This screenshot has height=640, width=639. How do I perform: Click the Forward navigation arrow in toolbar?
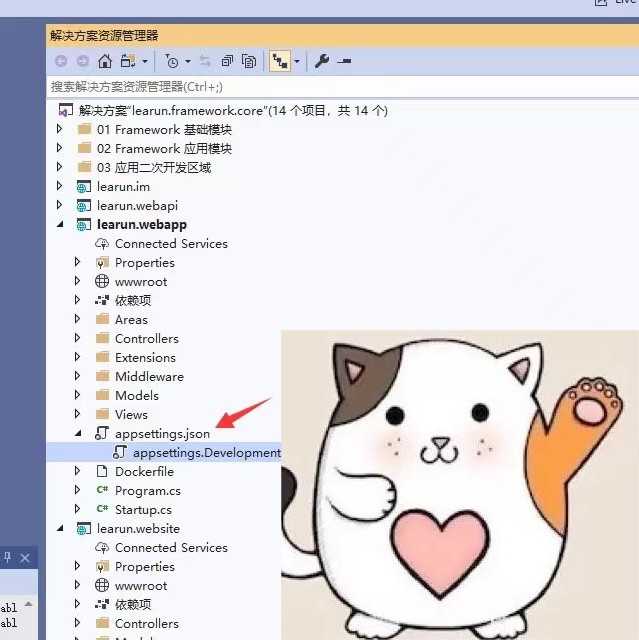(x=83, y=61)
